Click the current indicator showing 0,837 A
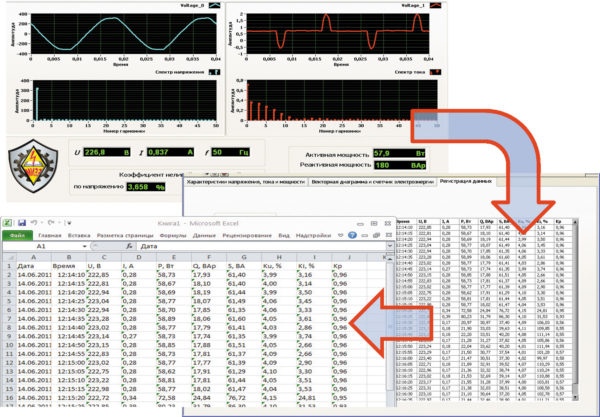 tap(170, 152)
